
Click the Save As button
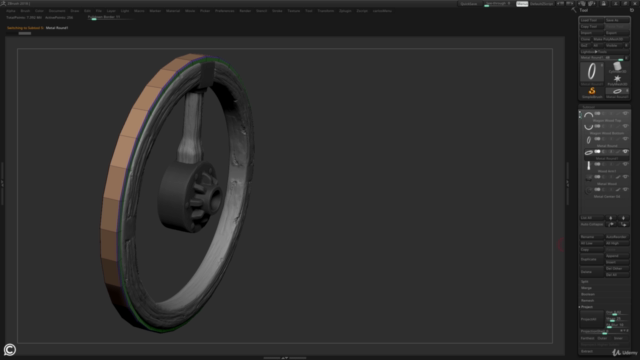point(617,20)
